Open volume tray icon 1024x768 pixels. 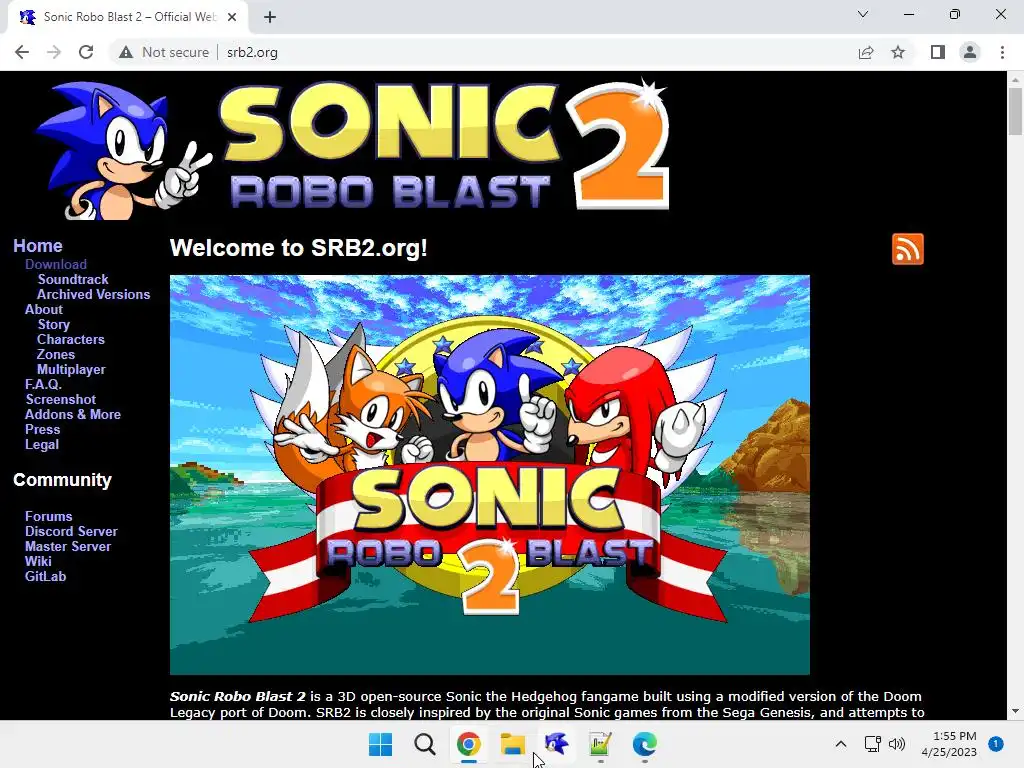tap(897, 744)
